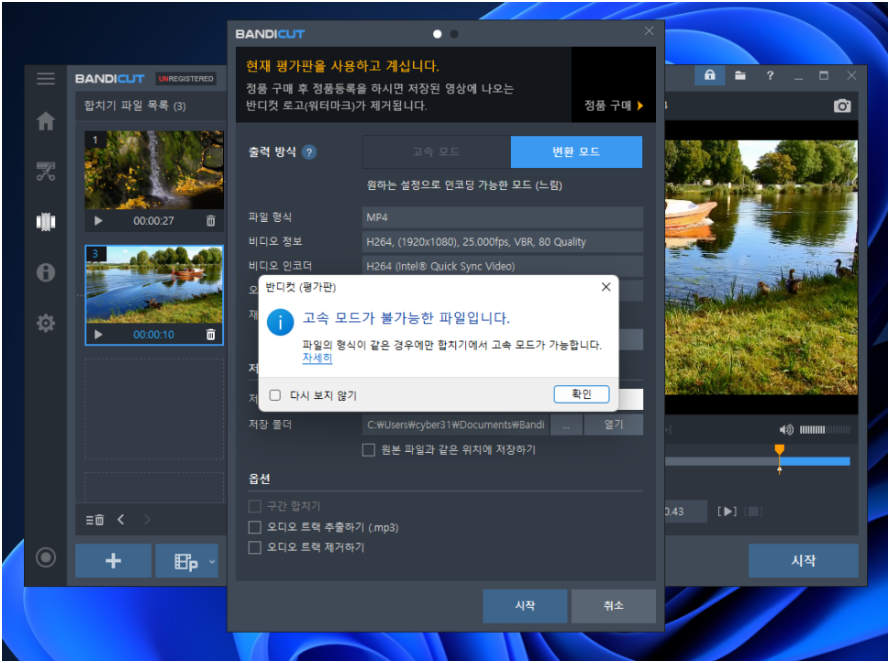Play the 00:00:27 clip
The height and width of the screenshot is (663, 890).
98,221
